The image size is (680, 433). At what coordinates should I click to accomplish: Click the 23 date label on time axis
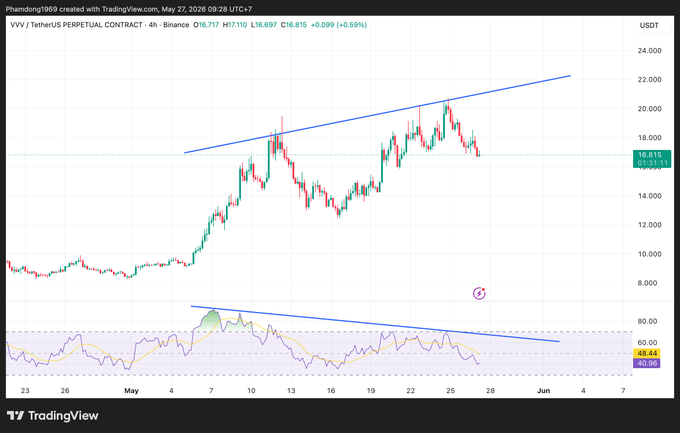[x=25, y=391]
